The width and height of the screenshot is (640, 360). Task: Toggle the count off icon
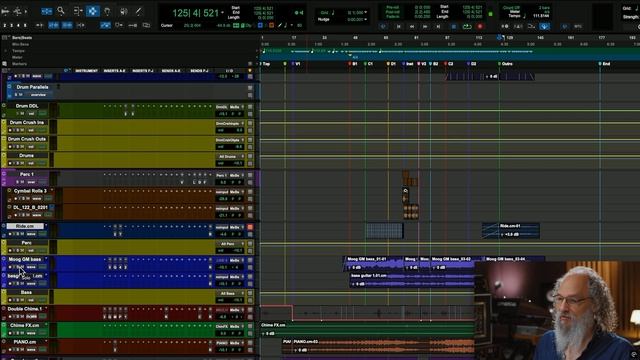point(531,27)
